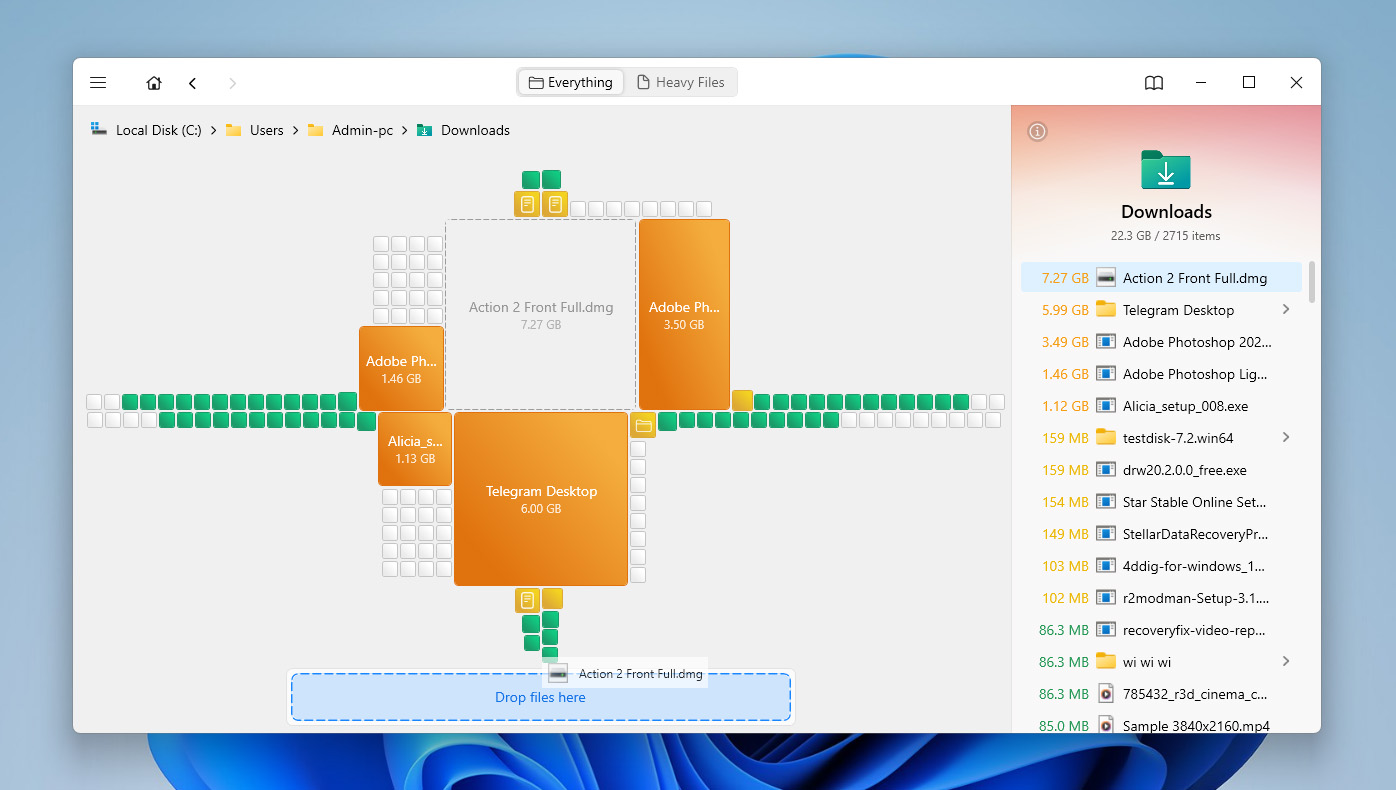
Task: Click the Alicia_setup_008.exe file icon
Action: [x=1106, y=406]
